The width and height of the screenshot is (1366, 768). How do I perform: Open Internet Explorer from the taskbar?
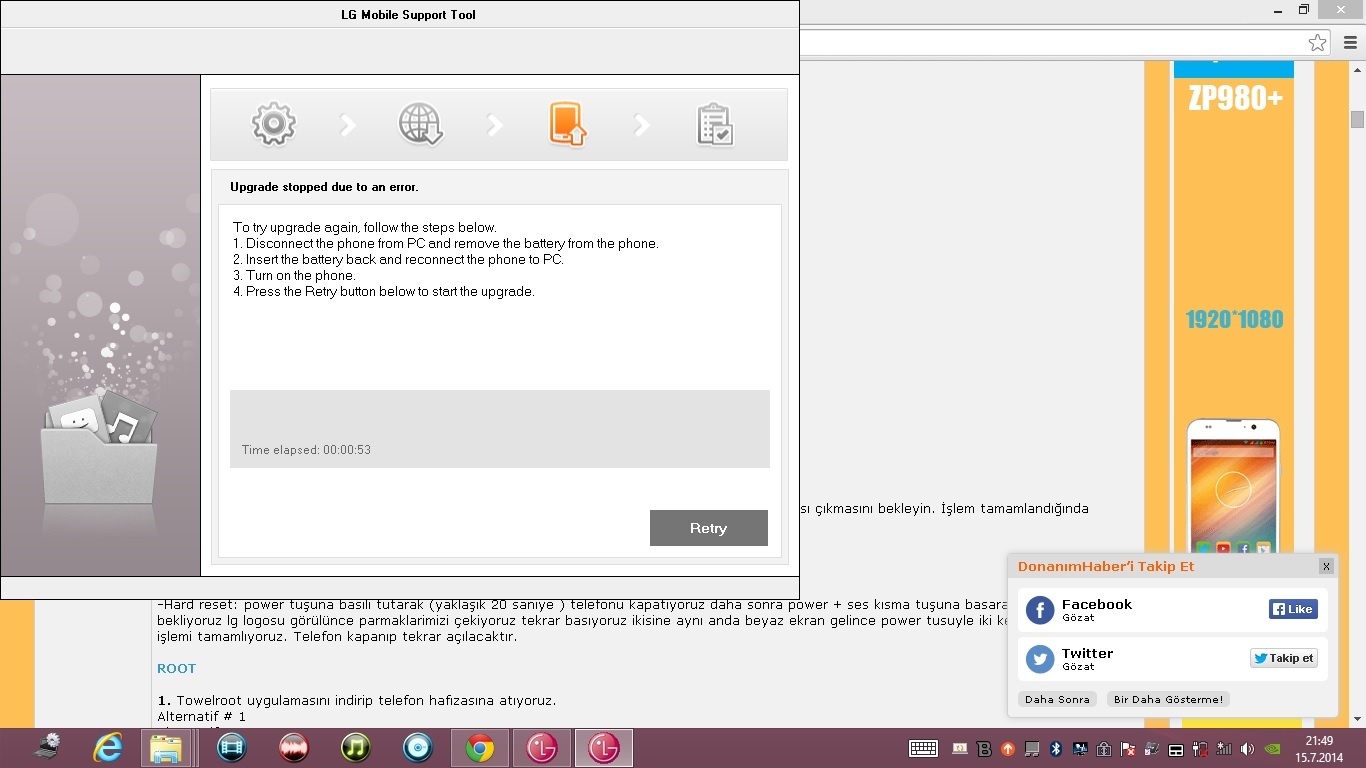[x=107, y=748]
